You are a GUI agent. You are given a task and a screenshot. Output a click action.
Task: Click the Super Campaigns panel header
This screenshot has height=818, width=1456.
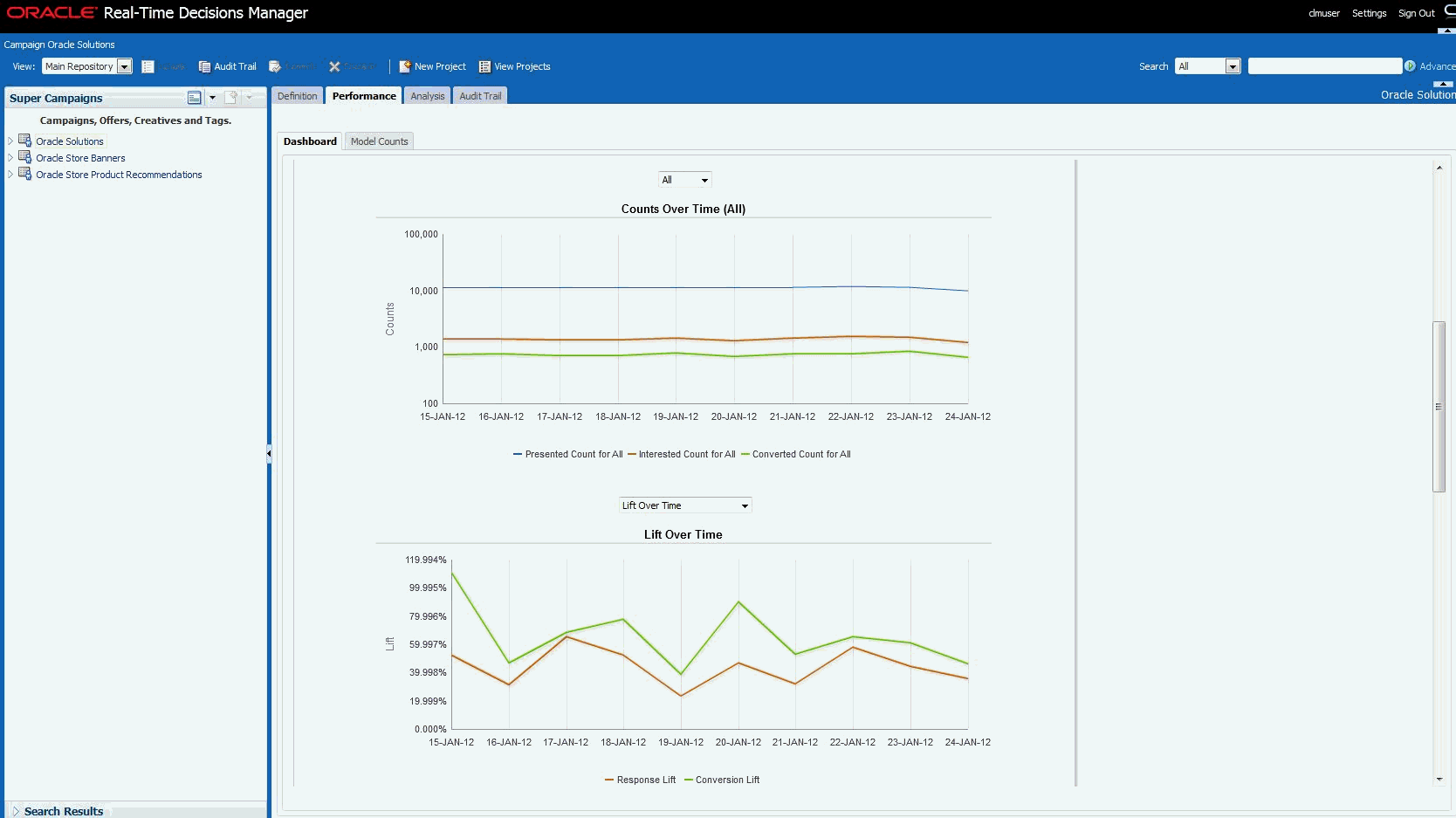pos(56,98)
